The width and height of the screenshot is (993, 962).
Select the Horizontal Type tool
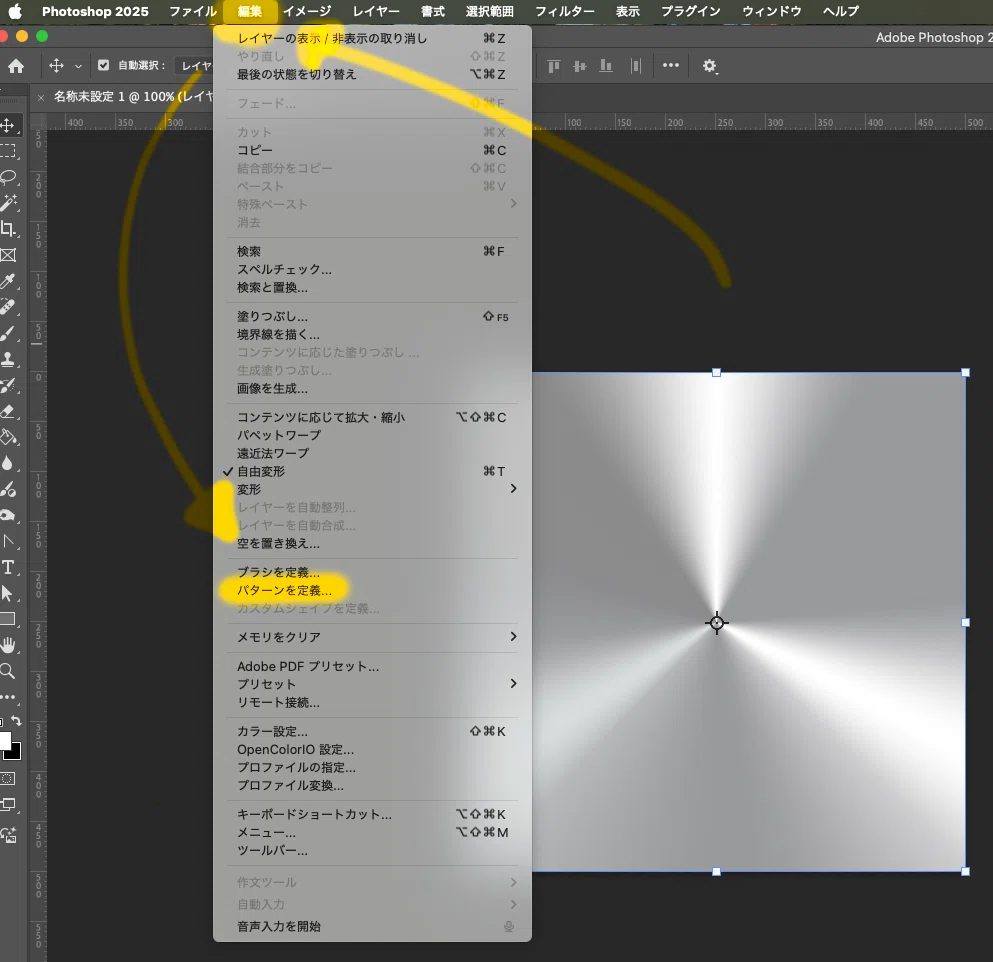coord(8,567)
